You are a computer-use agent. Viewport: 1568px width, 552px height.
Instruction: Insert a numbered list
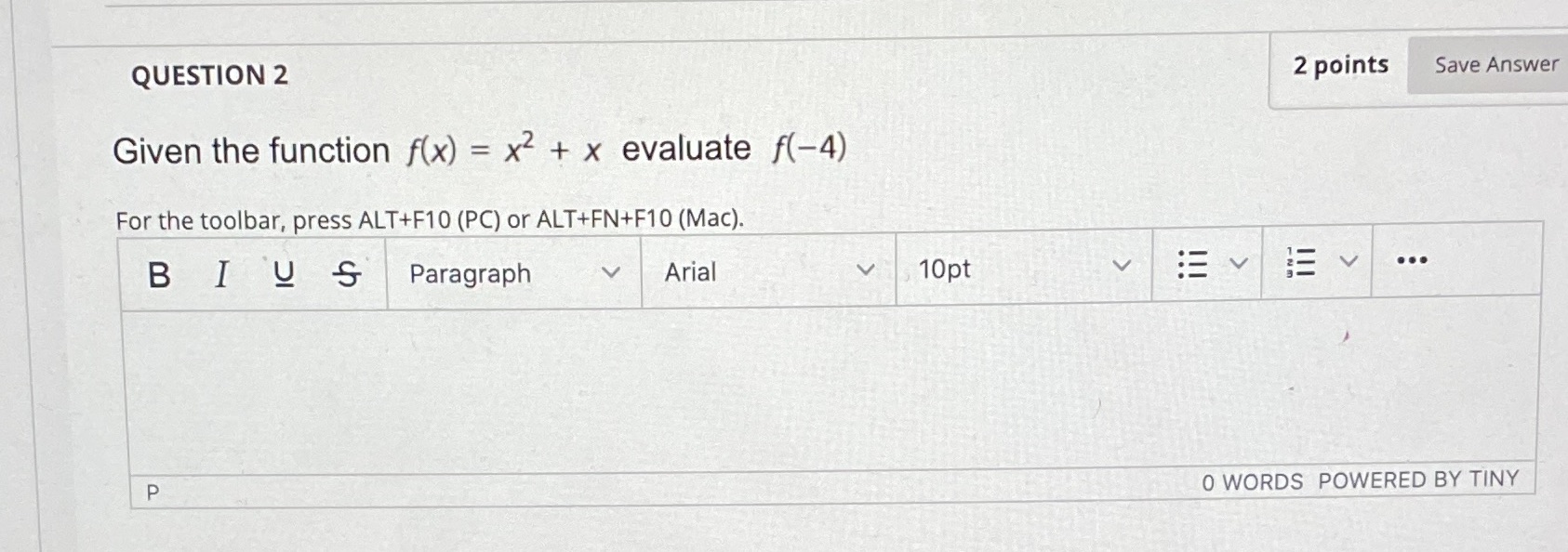tap(1302, 265)
